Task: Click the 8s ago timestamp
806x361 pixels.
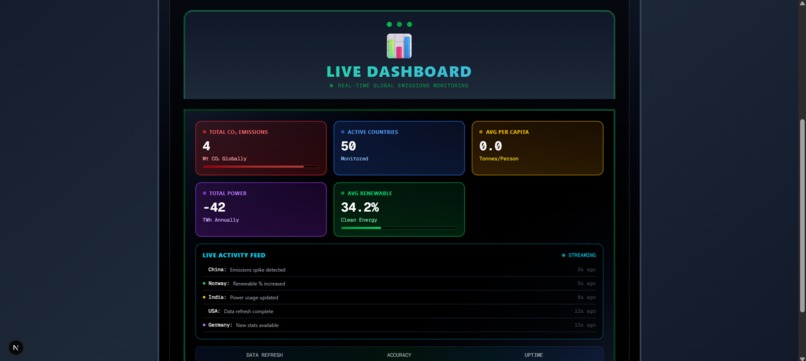Action: click(587, 297)
